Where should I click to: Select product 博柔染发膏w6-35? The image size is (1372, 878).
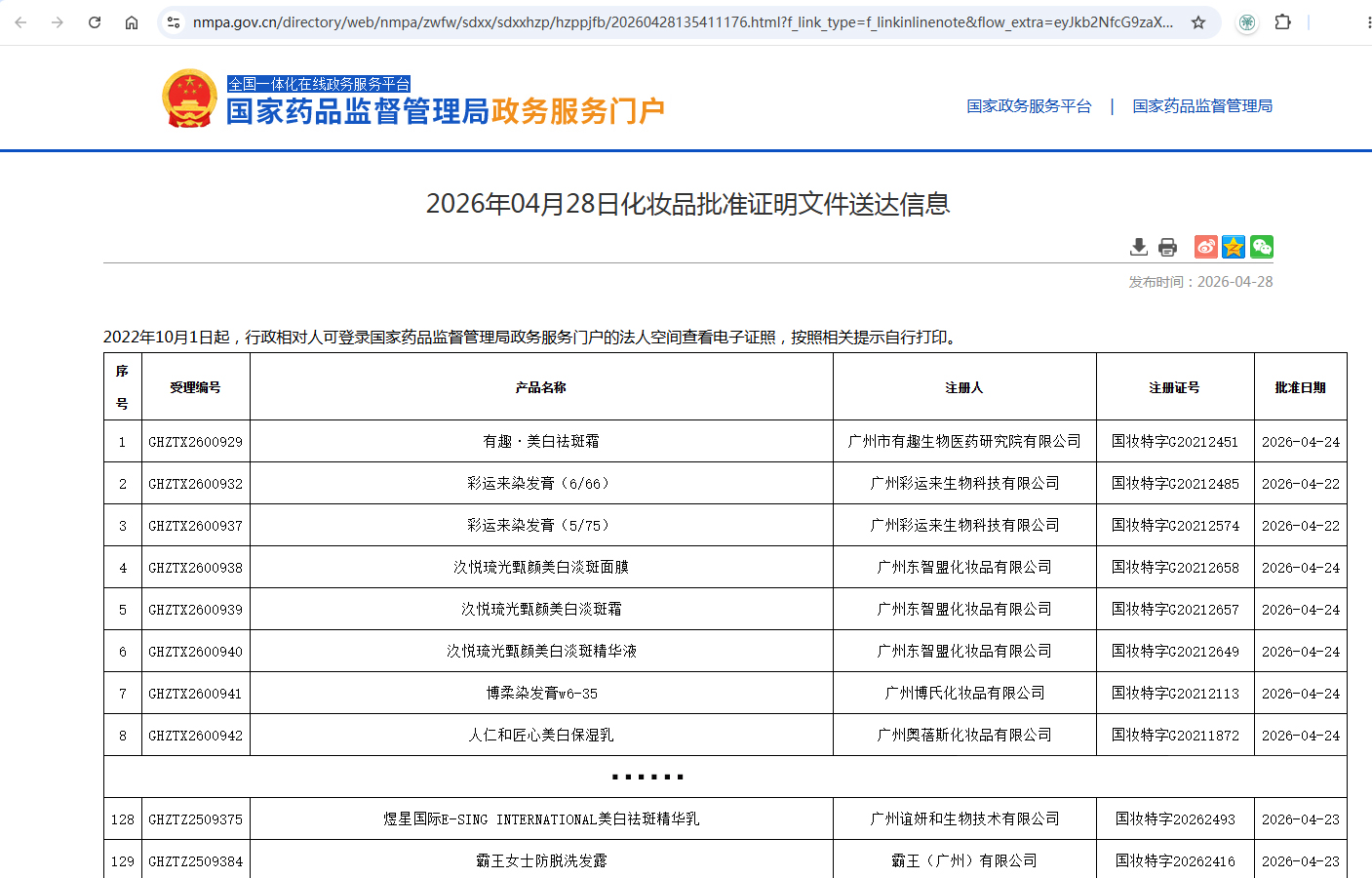click(x=541, y=694)
